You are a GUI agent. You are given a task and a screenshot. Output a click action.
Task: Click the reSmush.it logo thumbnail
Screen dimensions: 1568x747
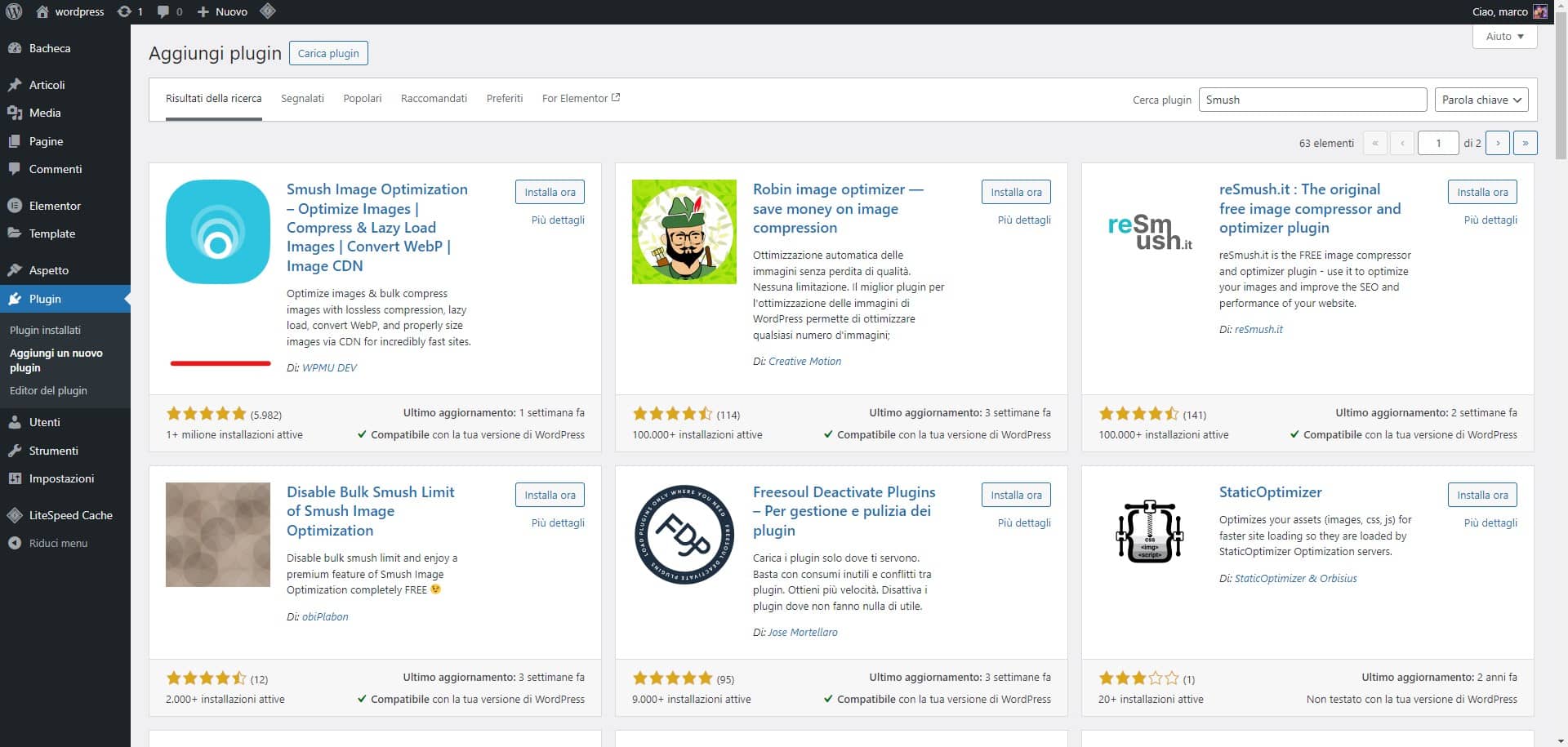tap(1151, 232)
